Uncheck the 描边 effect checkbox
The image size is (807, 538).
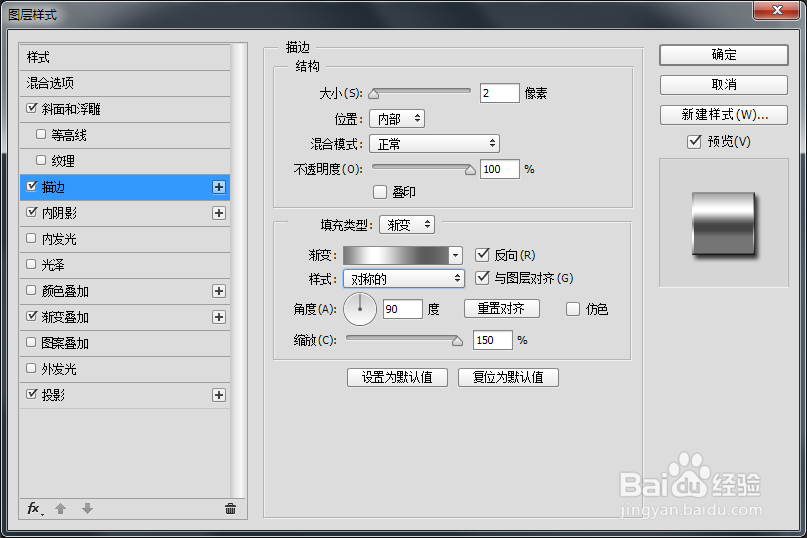[x=32, y=186]
